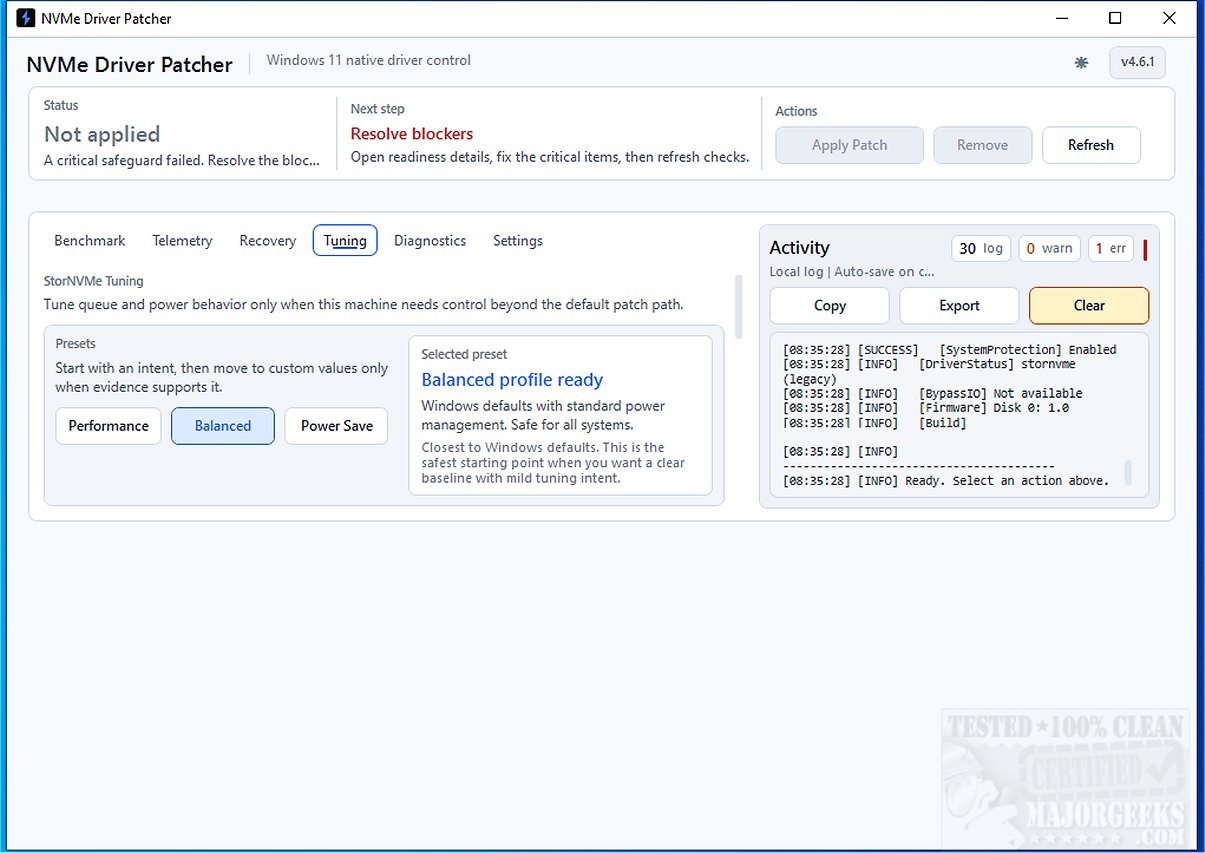Select the Tuning tab

point(345,240)
